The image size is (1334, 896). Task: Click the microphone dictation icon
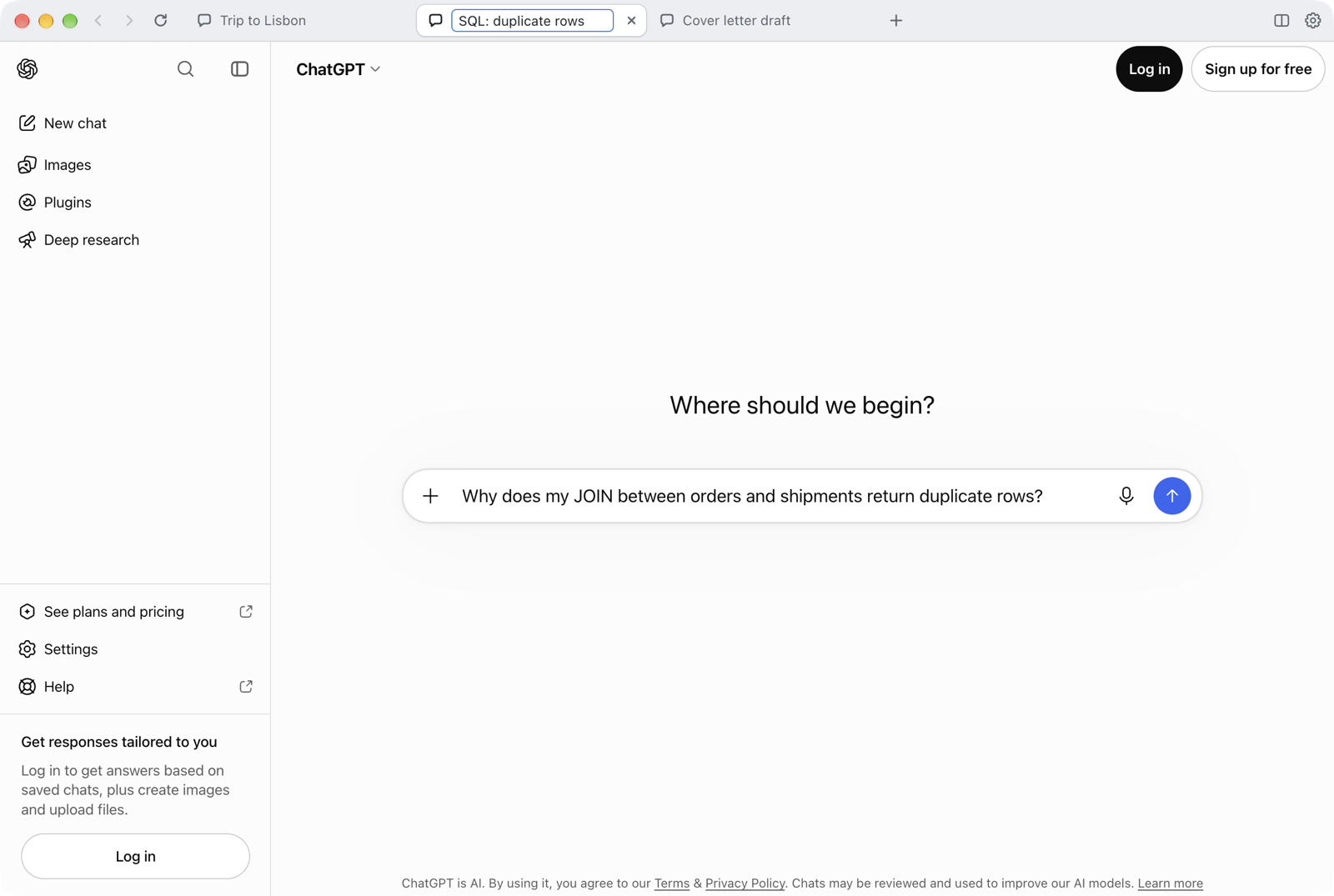tap(1126, 496)
